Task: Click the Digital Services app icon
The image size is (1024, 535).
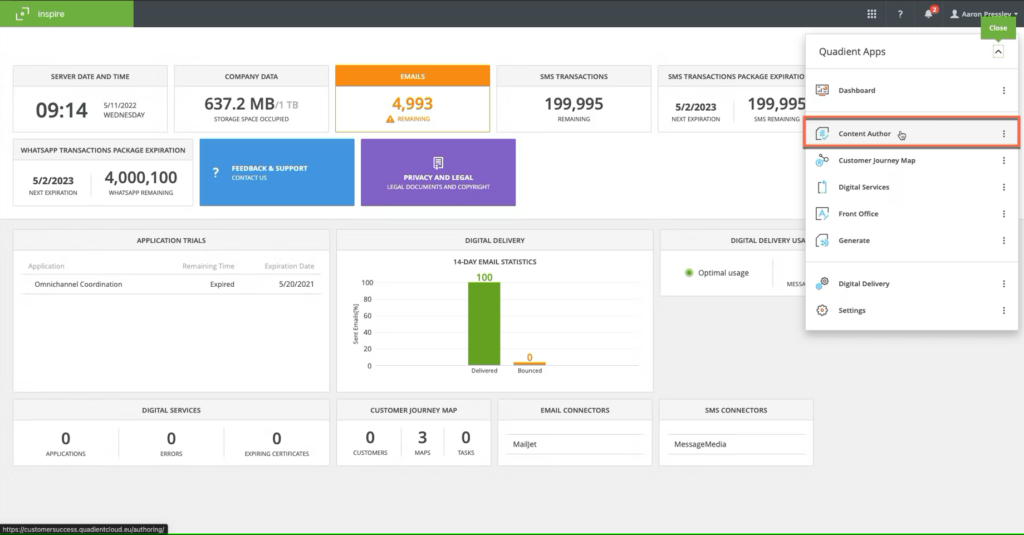Action: point(822,187)
